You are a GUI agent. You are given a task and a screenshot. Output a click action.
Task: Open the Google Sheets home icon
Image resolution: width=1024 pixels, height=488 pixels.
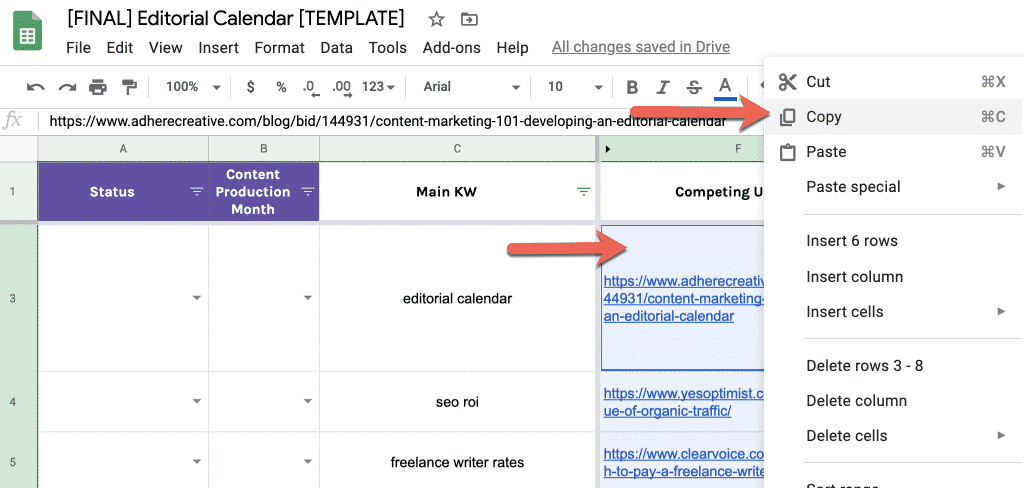27,32
